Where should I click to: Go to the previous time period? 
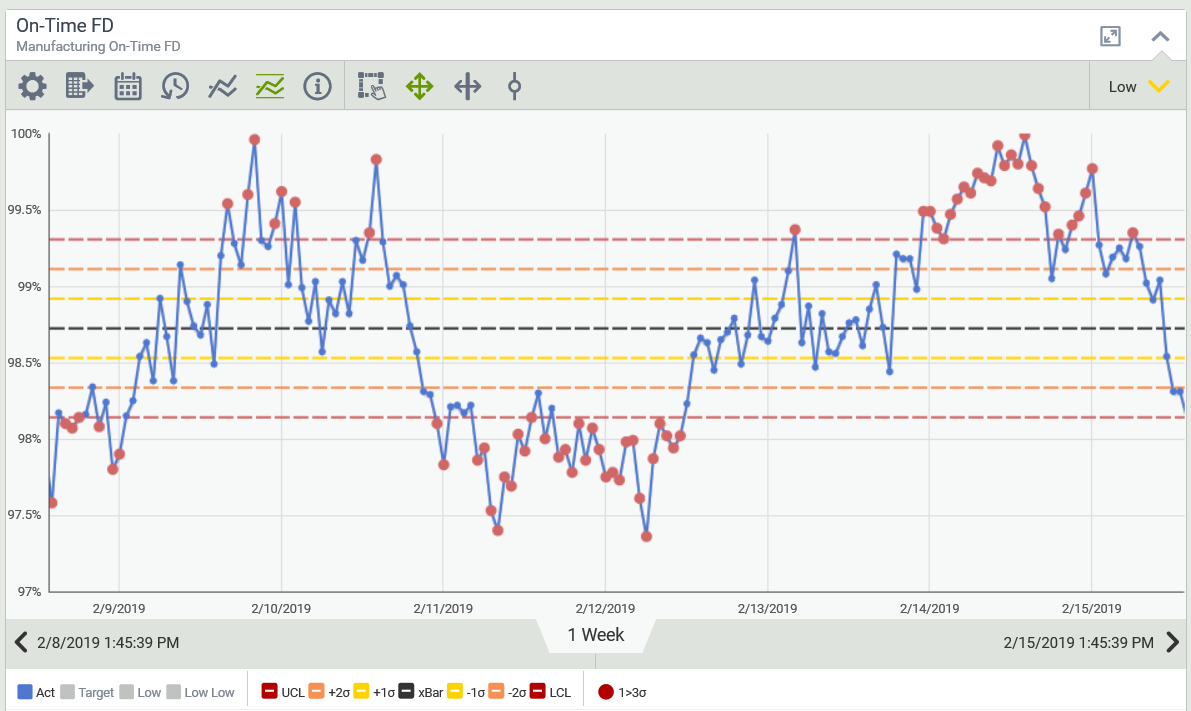20,642
